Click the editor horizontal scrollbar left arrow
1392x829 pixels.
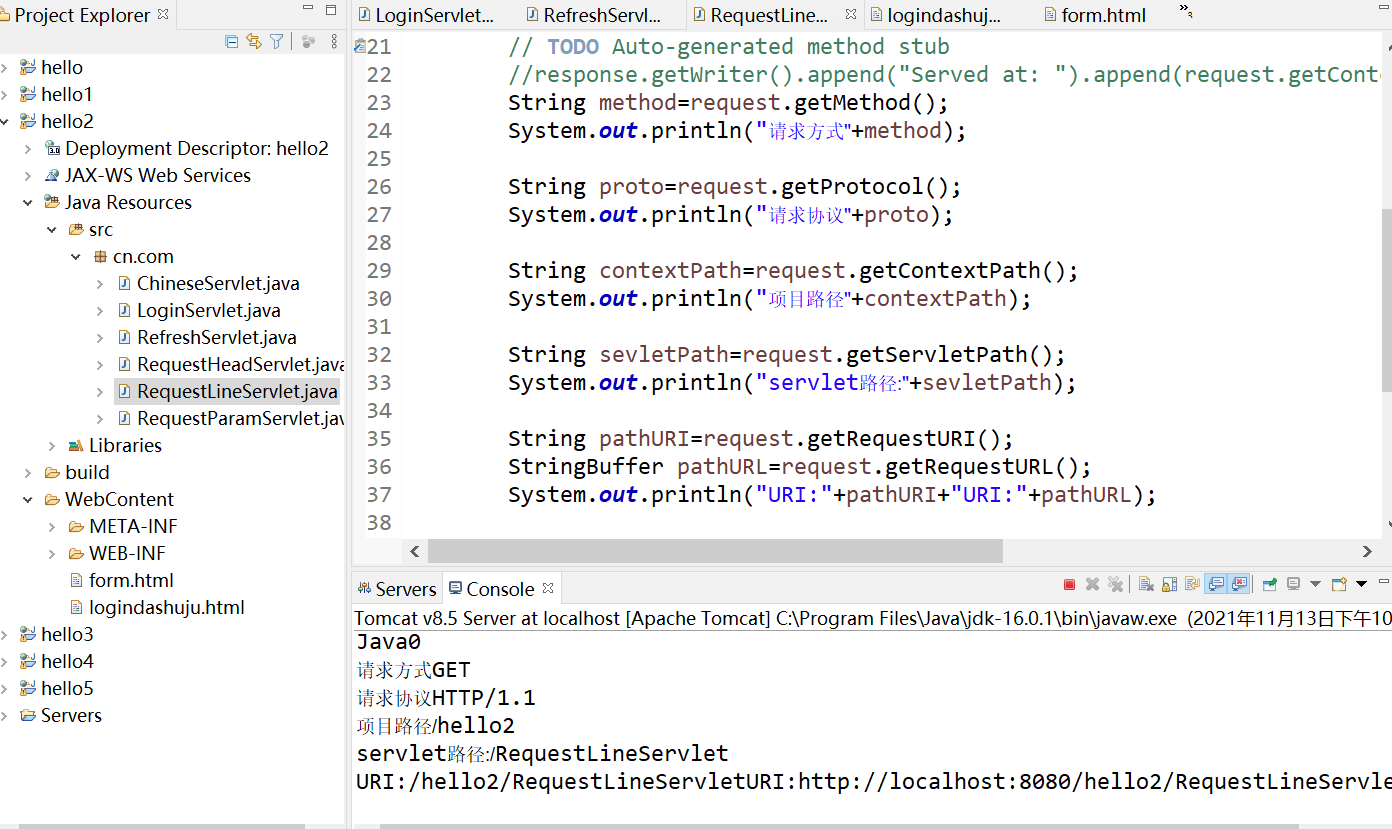tap(415, 551)
